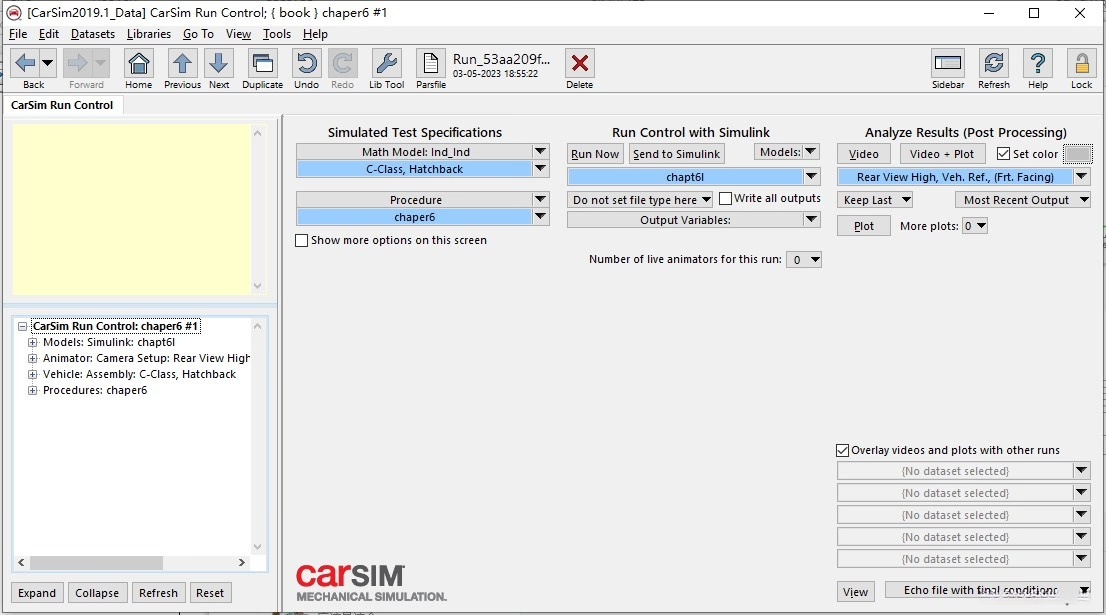Open number of live animators dropdown
1106x615 pixels.
pos(804,260)
